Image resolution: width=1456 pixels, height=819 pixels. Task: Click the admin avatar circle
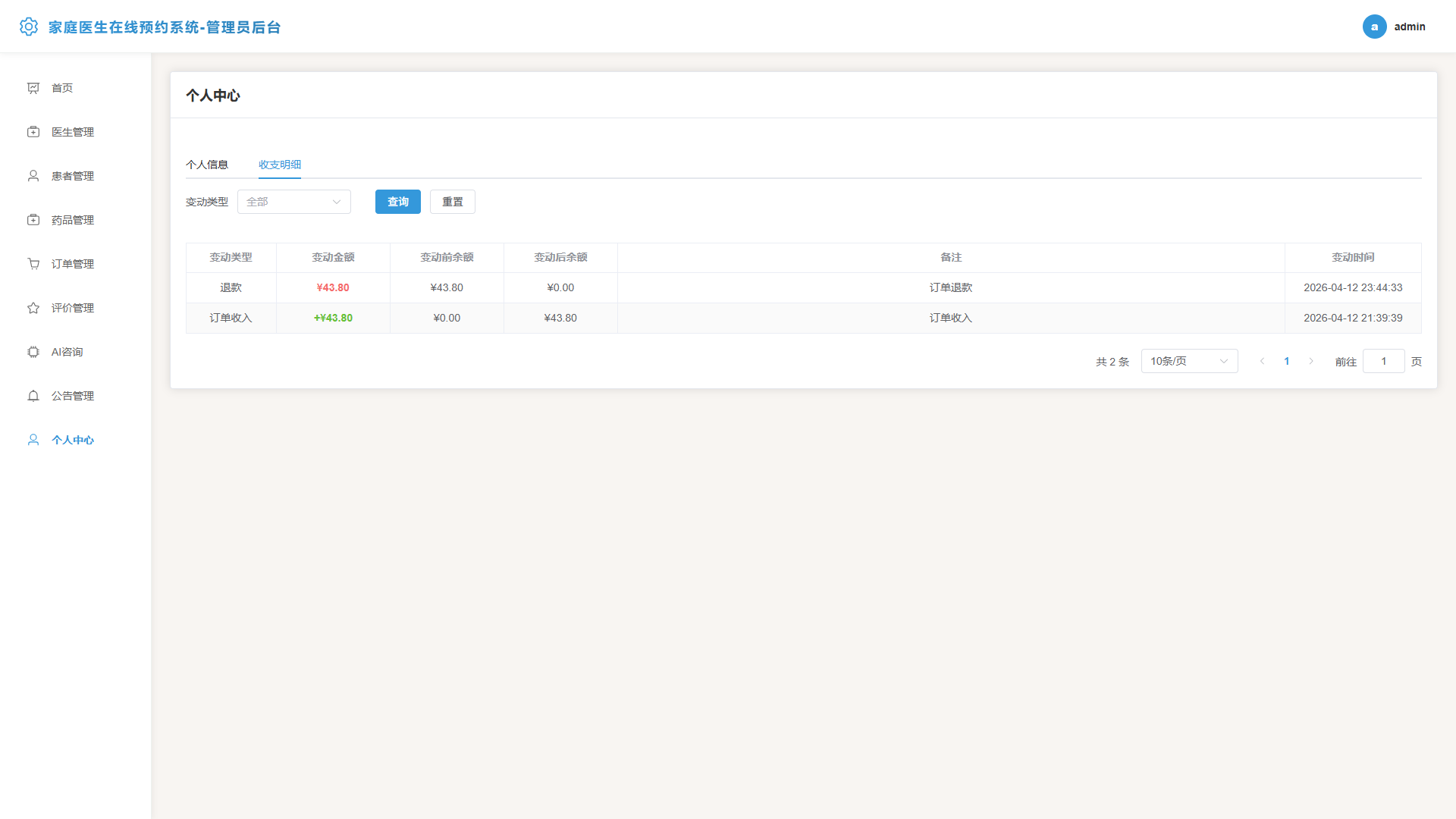pyautogui.click(x=1374, y=27)
